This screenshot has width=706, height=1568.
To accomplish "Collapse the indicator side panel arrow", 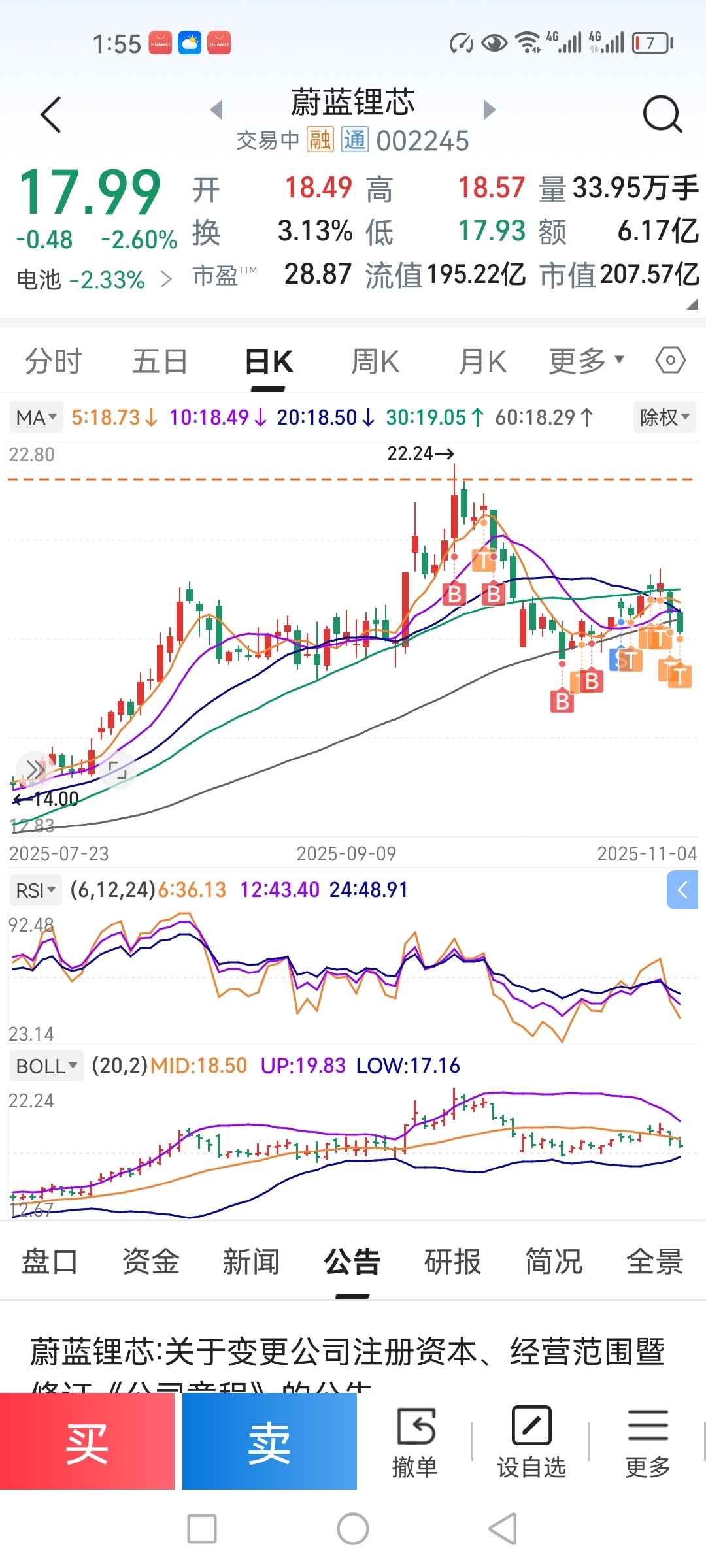I will tap(682, 890).
